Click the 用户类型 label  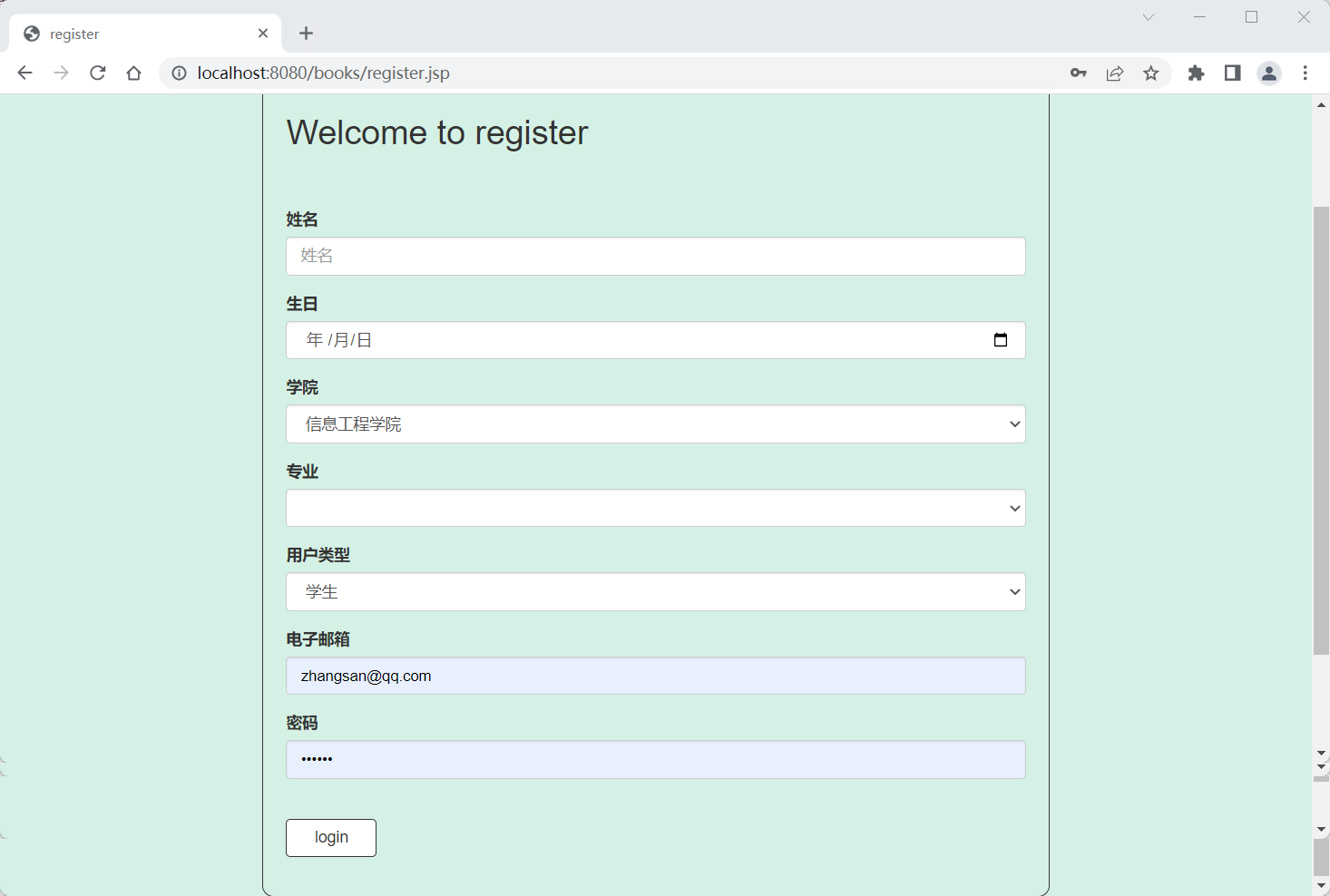[x=318, y=555]
